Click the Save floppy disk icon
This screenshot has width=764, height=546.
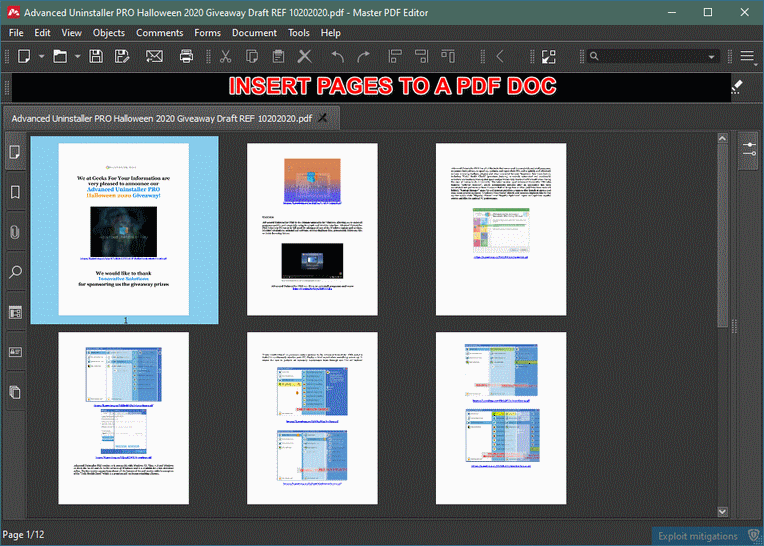click(x=96, y=56)
